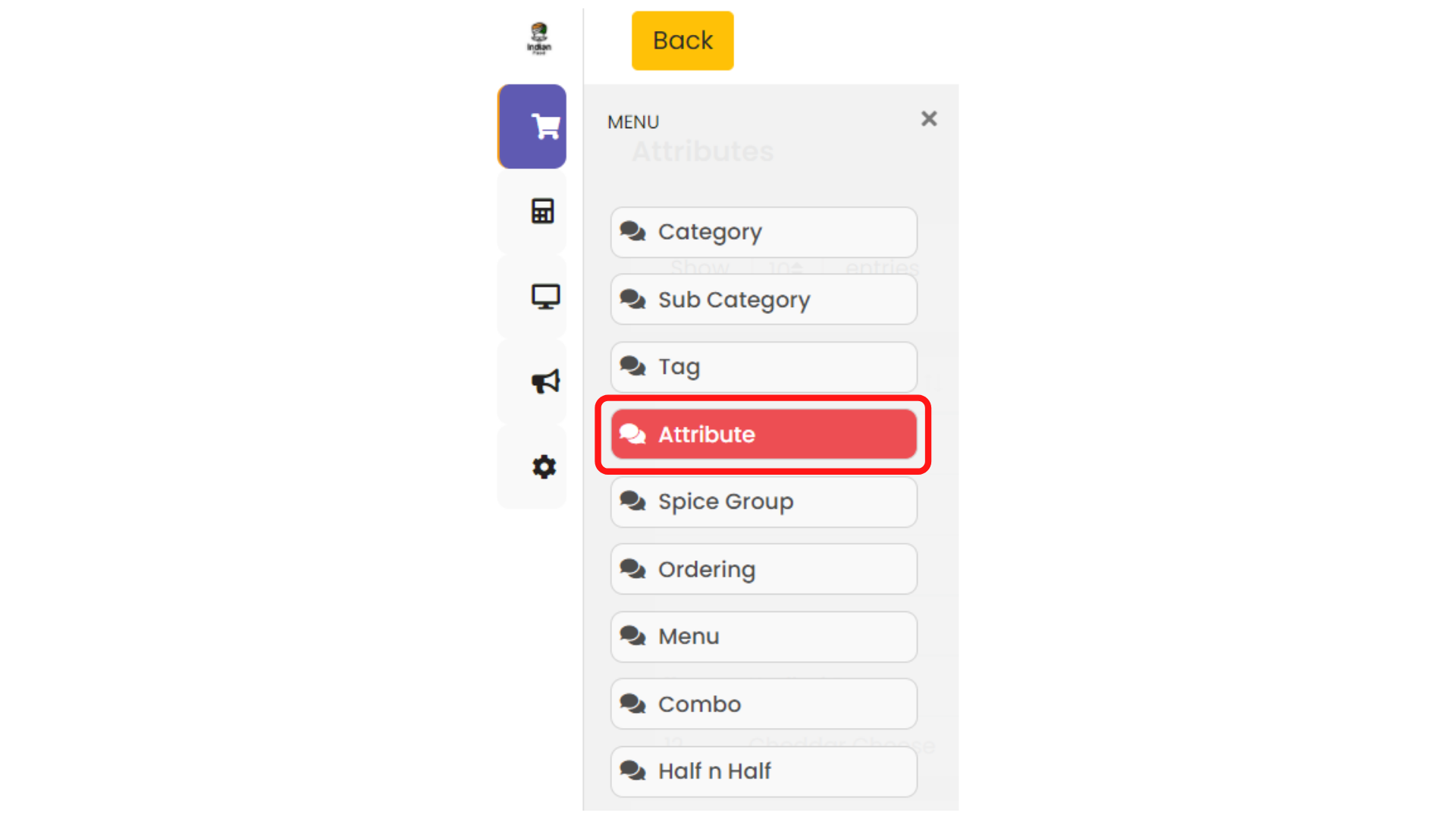The width and height of the screenshot is (1456, 819).
Task: Open the megaphone marketing sidebar icon
Action: 545,381
